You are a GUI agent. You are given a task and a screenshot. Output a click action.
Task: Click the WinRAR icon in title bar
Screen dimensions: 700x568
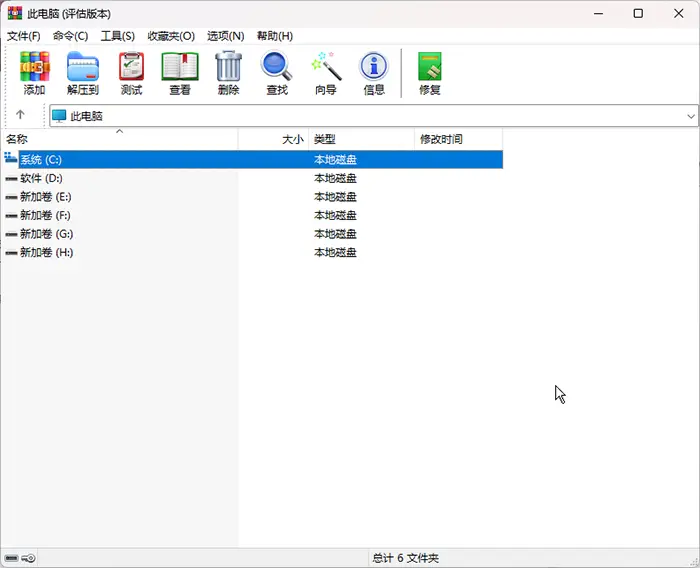pyautogui.click(x=15, y=13)
